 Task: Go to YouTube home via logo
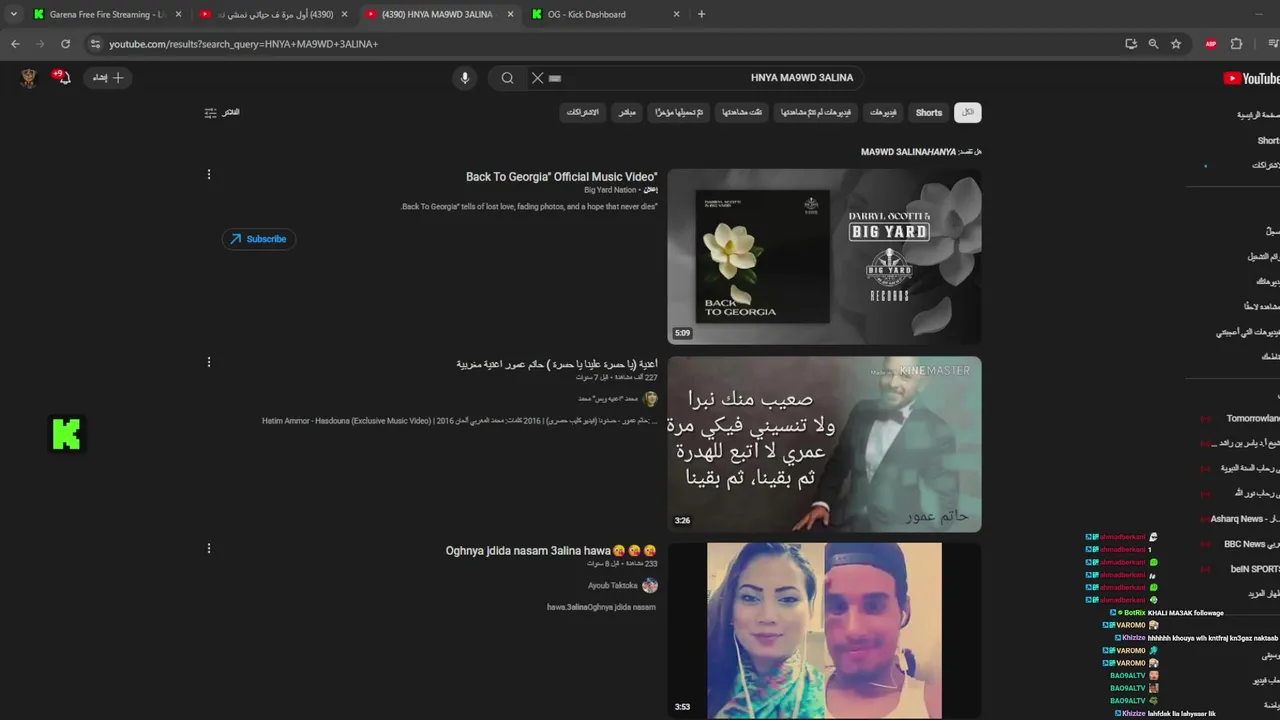[1251, 78]
